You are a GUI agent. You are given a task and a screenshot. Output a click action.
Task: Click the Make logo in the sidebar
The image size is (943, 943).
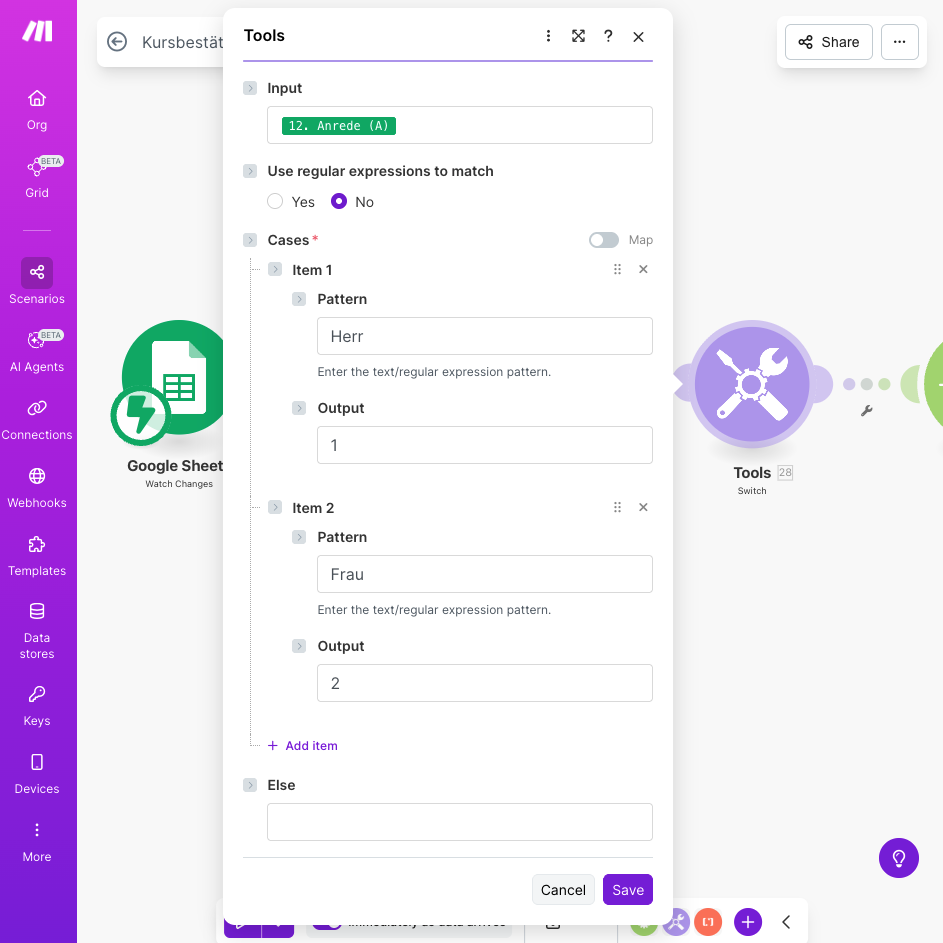coord(37,31)
